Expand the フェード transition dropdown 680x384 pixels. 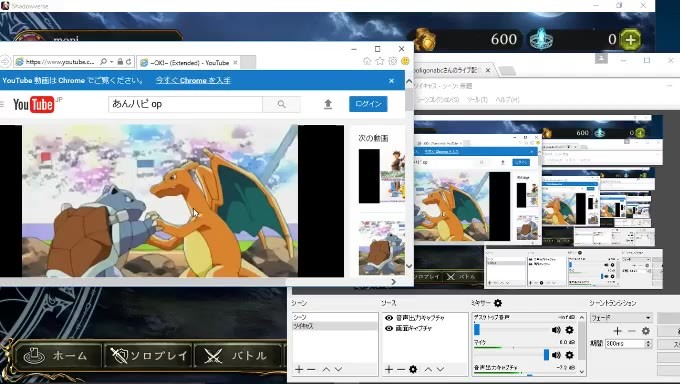(x=648, y=318)
